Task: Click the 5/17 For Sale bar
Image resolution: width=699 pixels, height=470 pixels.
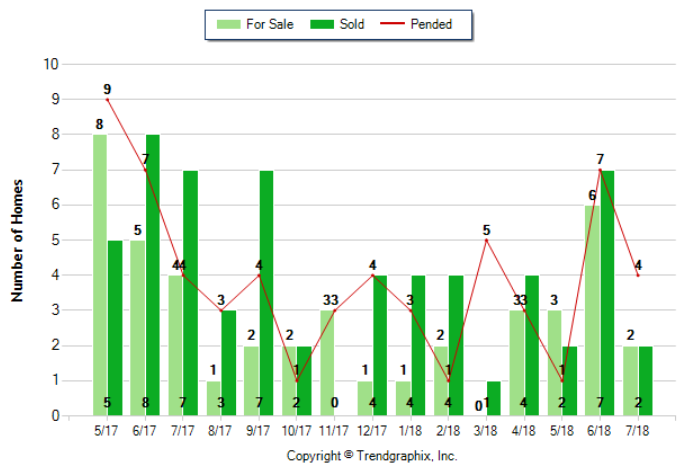Action: pos(100,275)
